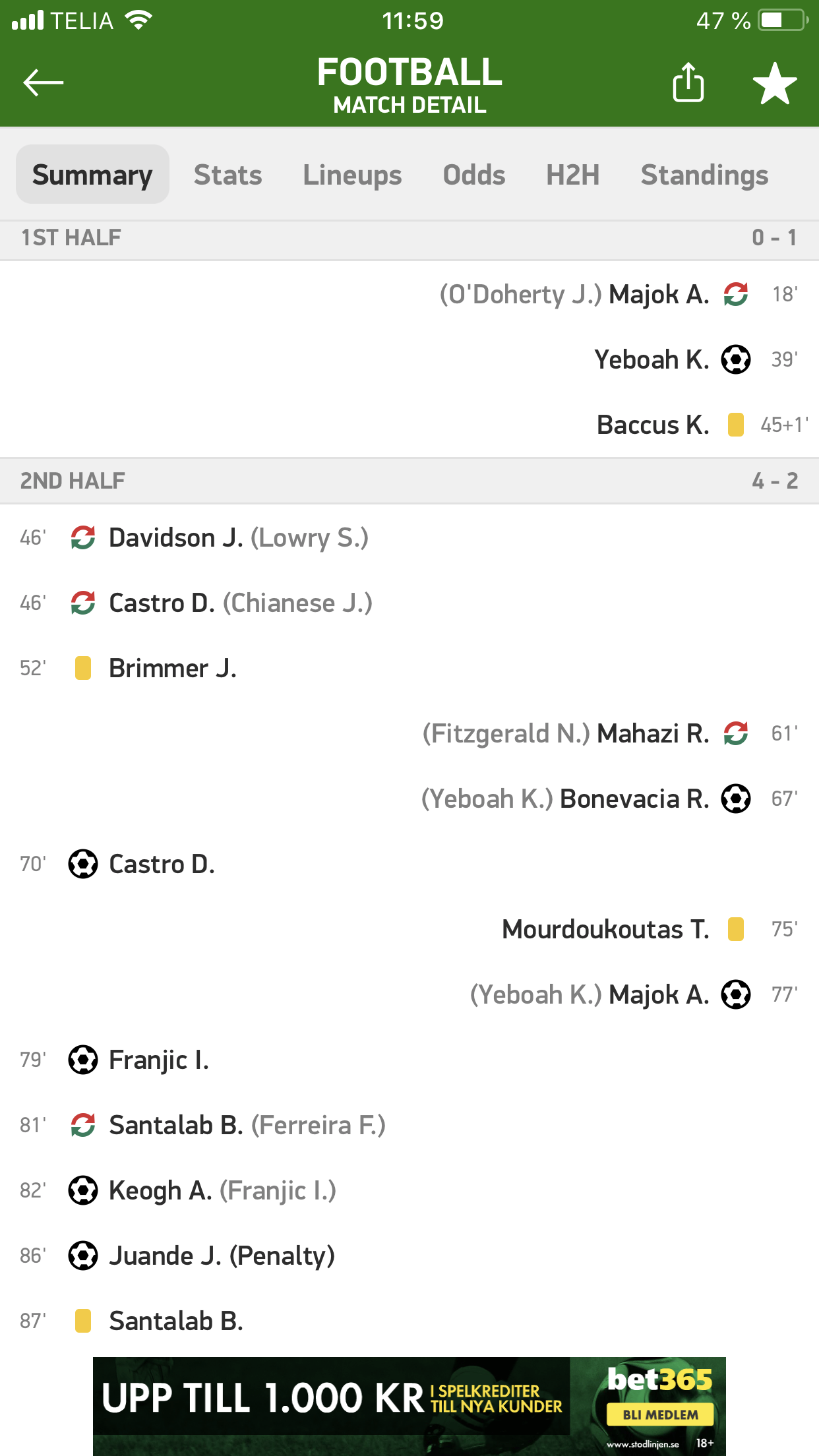Image resolution: width=819 pixels, height=1456 pixels.
Task: Open the share icon in header
Action: click(x=688, y=82)
